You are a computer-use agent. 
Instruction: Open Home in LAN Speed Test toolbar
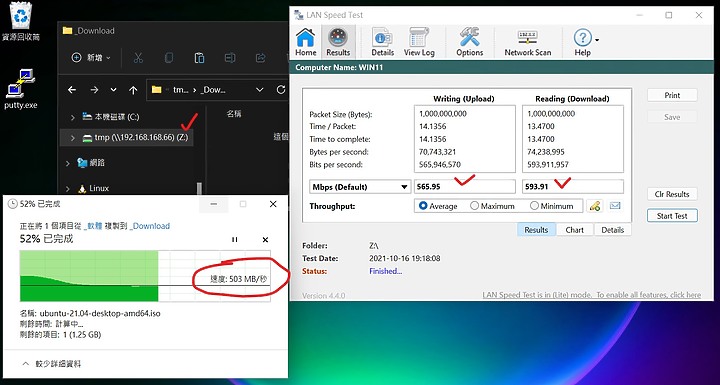click(305, 41)
